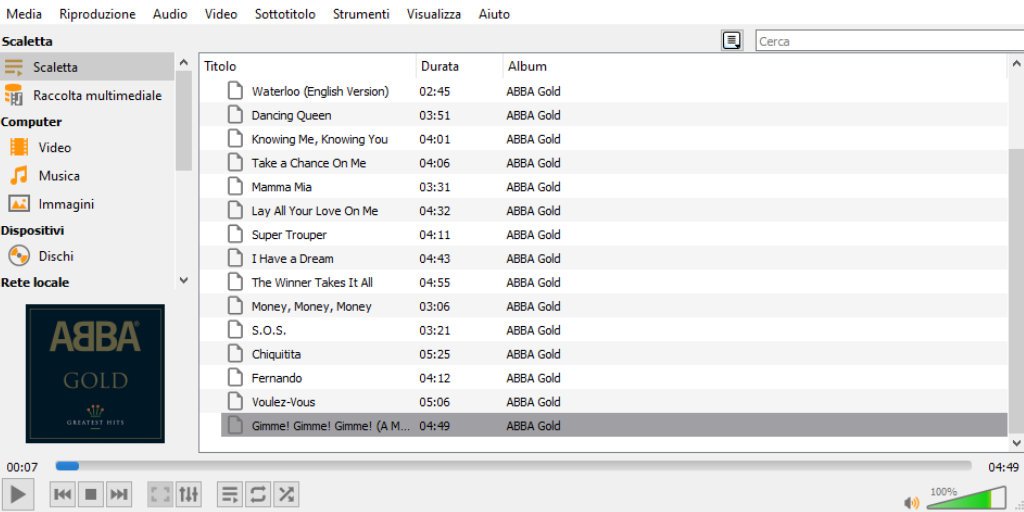The width and height of the screenshot is (1024, 512).
Task: Toggle fullscreen video mode
Action: 160,494
